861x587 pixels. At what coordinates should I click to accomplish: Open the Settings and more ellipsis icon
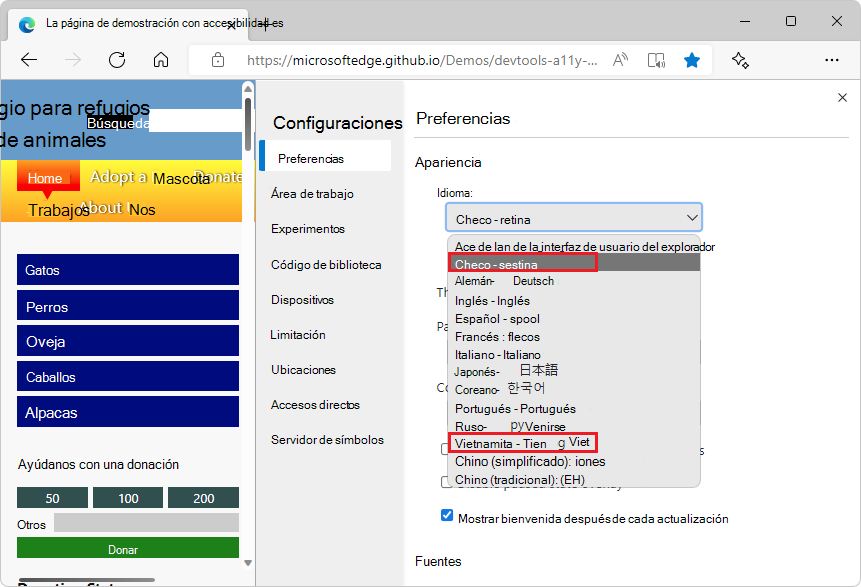(x=832, y=60)
